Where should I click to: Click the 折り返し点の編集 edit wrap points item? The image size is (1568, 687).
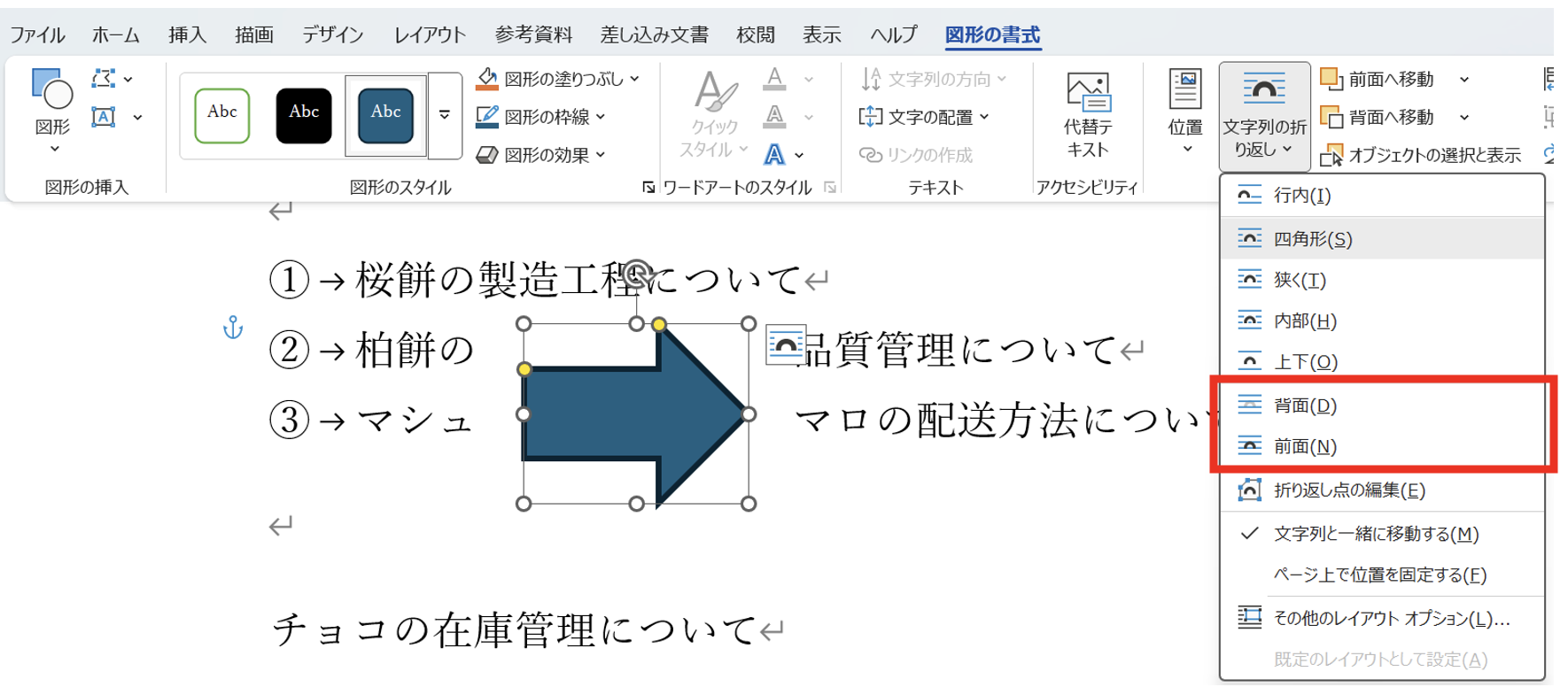point(1348,490)
